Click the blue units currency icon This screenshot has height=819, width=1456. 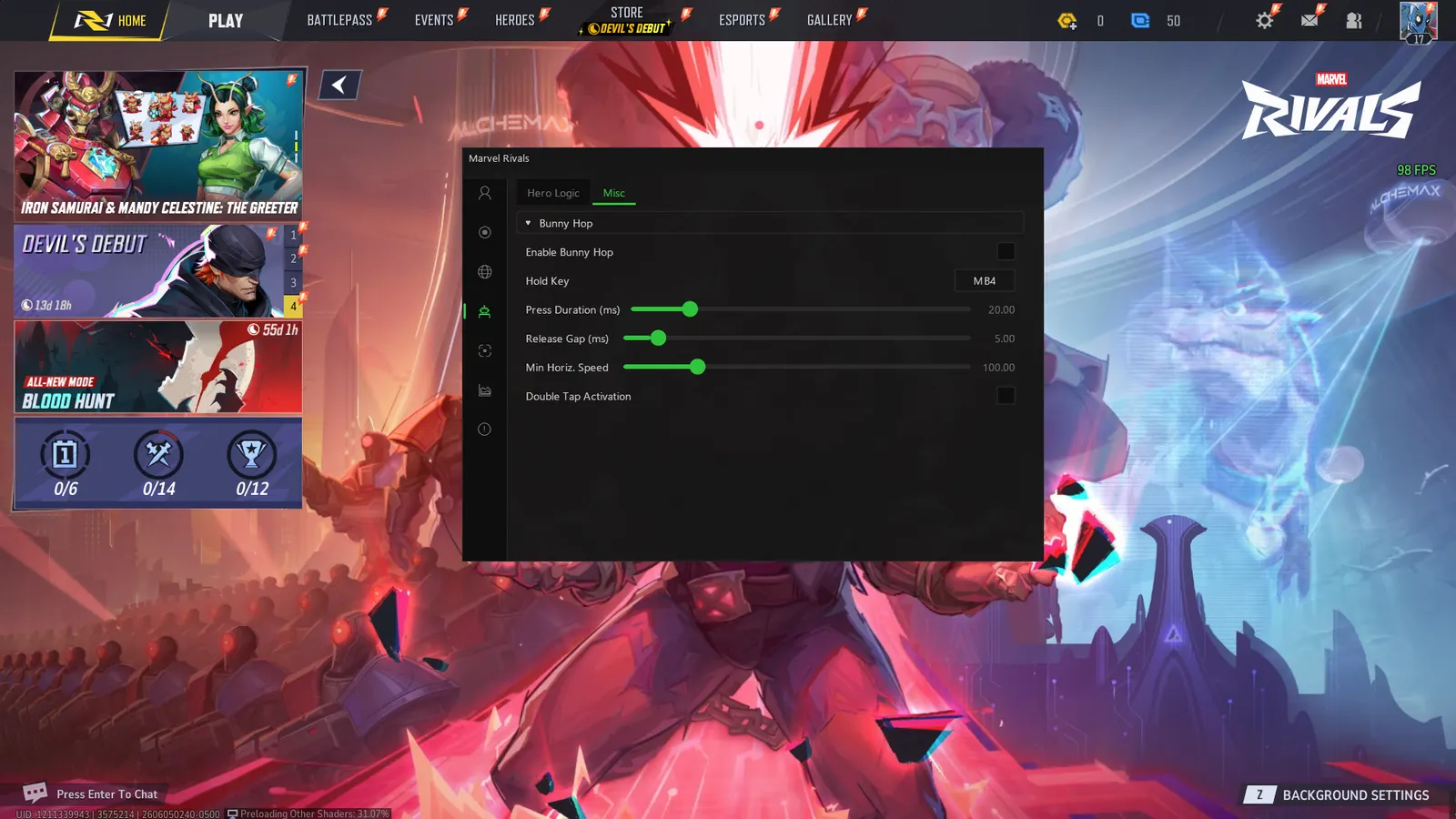tap(1140, 20)
